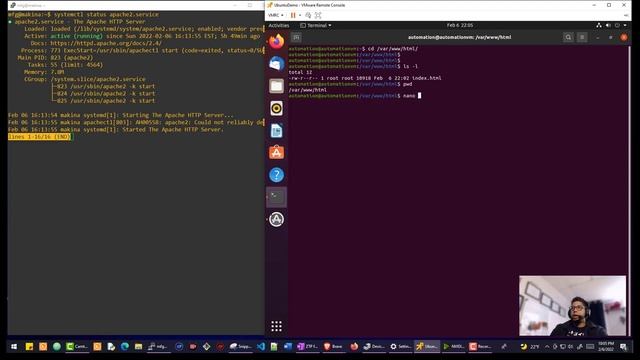Open the Brave browser taskbar item
Screen dimensions: 640x360
[333, 347]
